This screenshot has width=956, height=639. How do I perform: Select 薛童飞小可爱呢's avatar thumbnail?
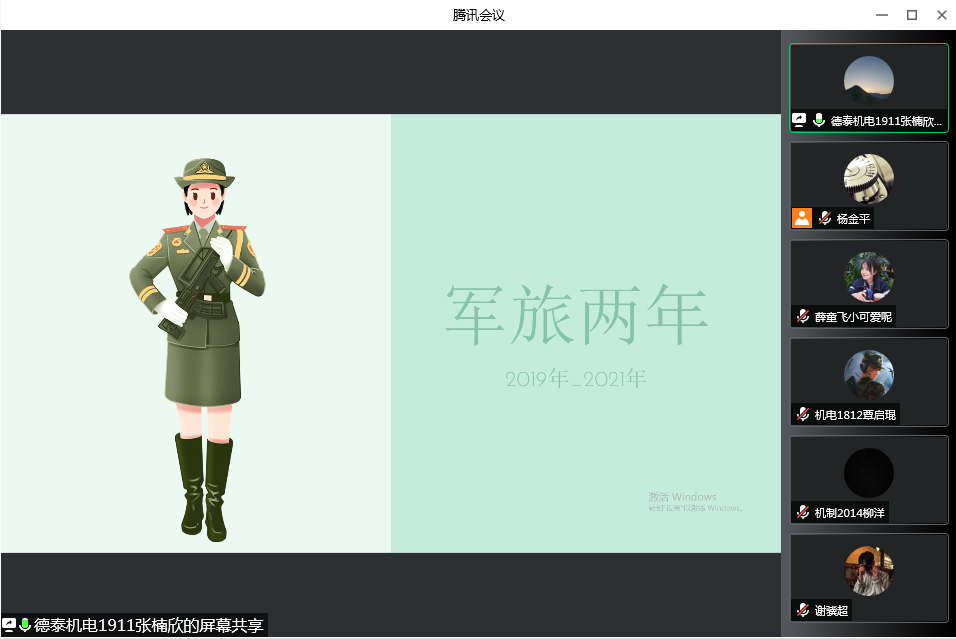pyautogui.click(x=868, y=277)
